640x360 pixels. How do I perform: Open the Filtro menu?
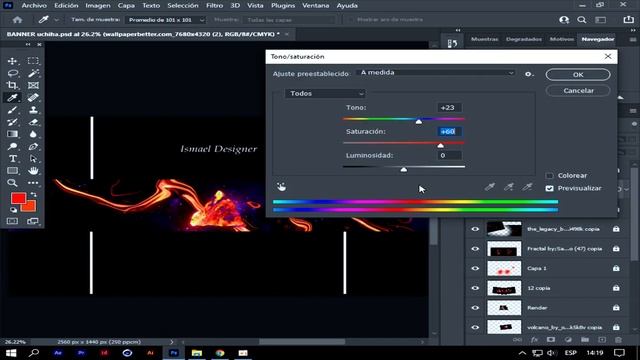tap(214, 5)
